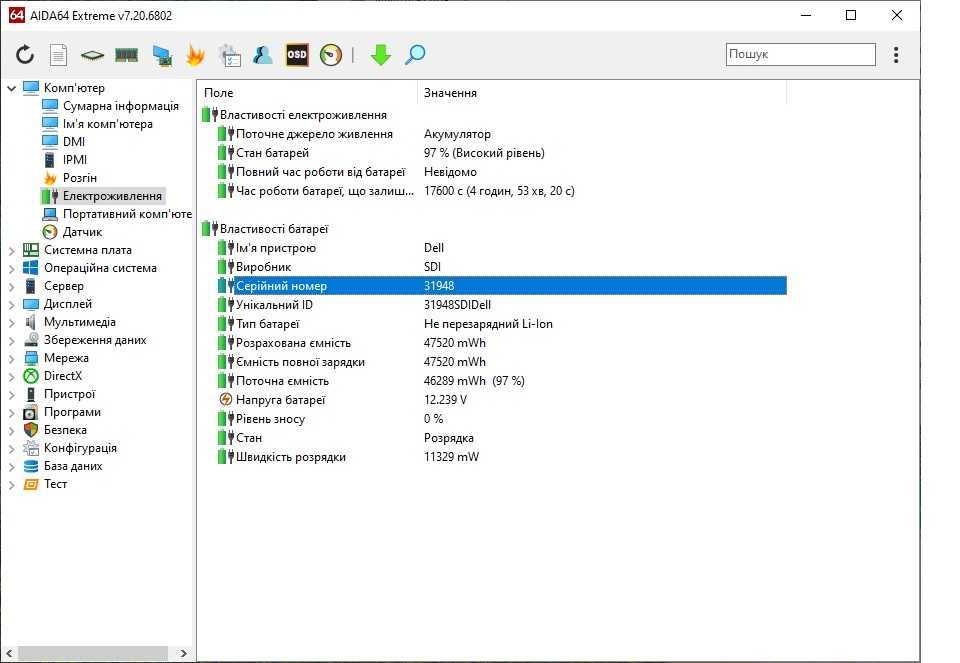
Task: Click the Властивості батареї group header
Action: click(x=274, y=229)
